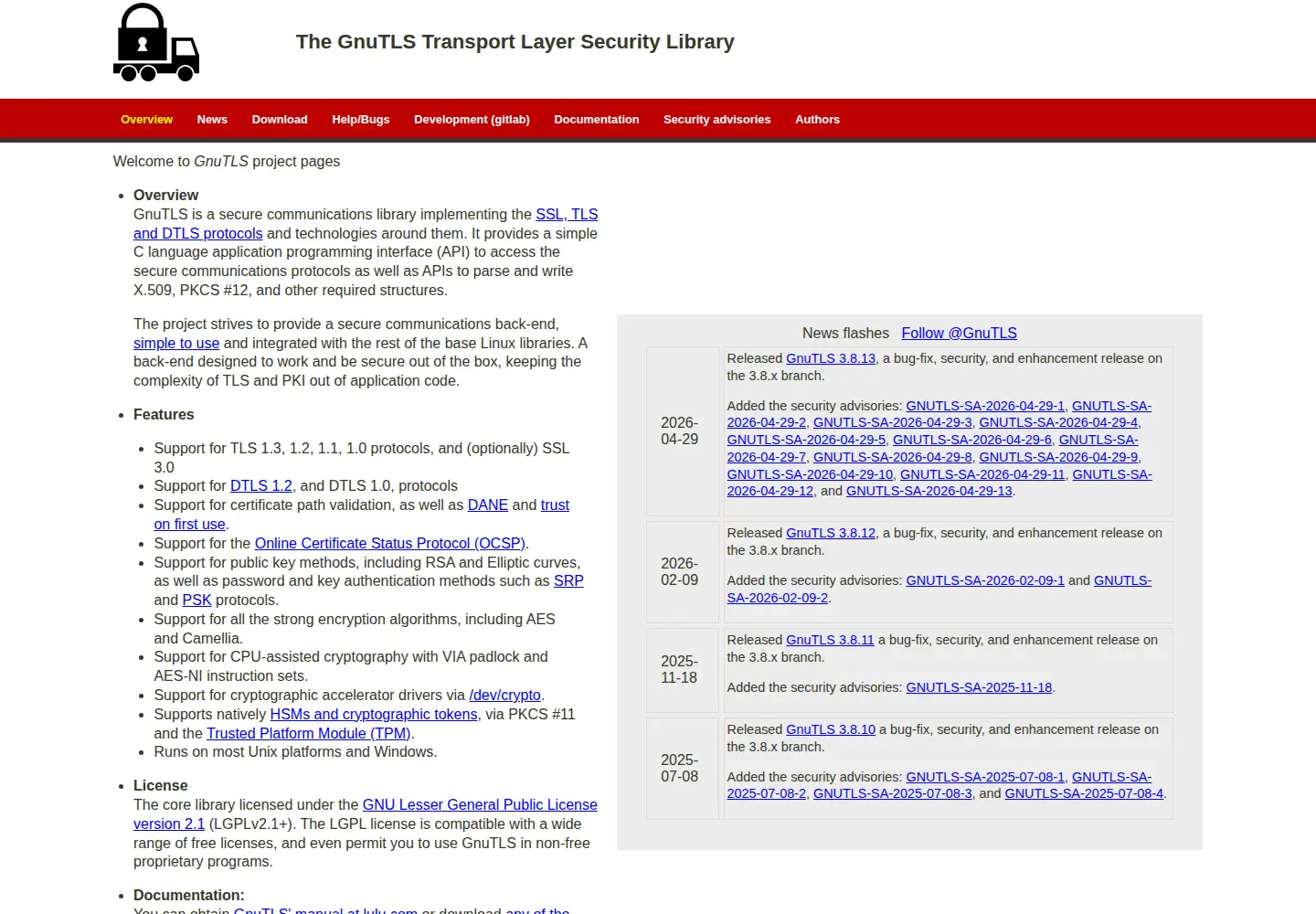1316x914 pixels.
Task: Open the 'simple to use' link
Action: 176,343
